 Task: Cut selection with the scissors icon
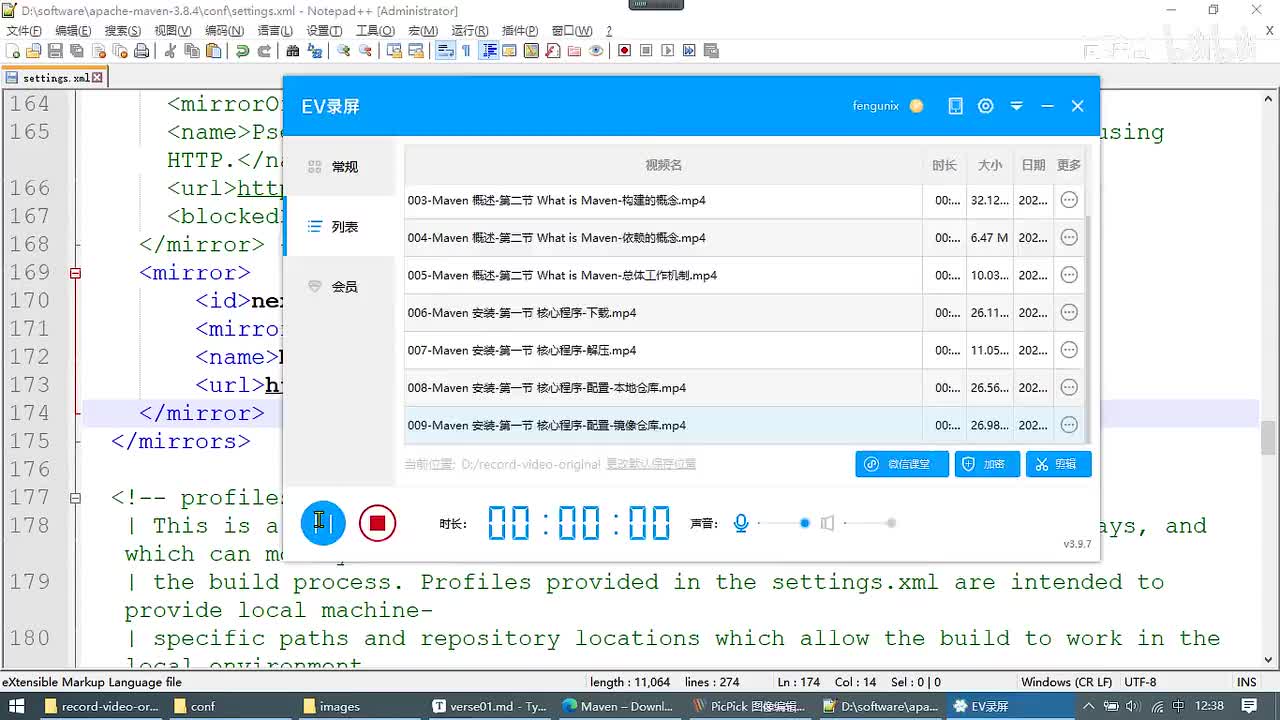click(170, 51)
